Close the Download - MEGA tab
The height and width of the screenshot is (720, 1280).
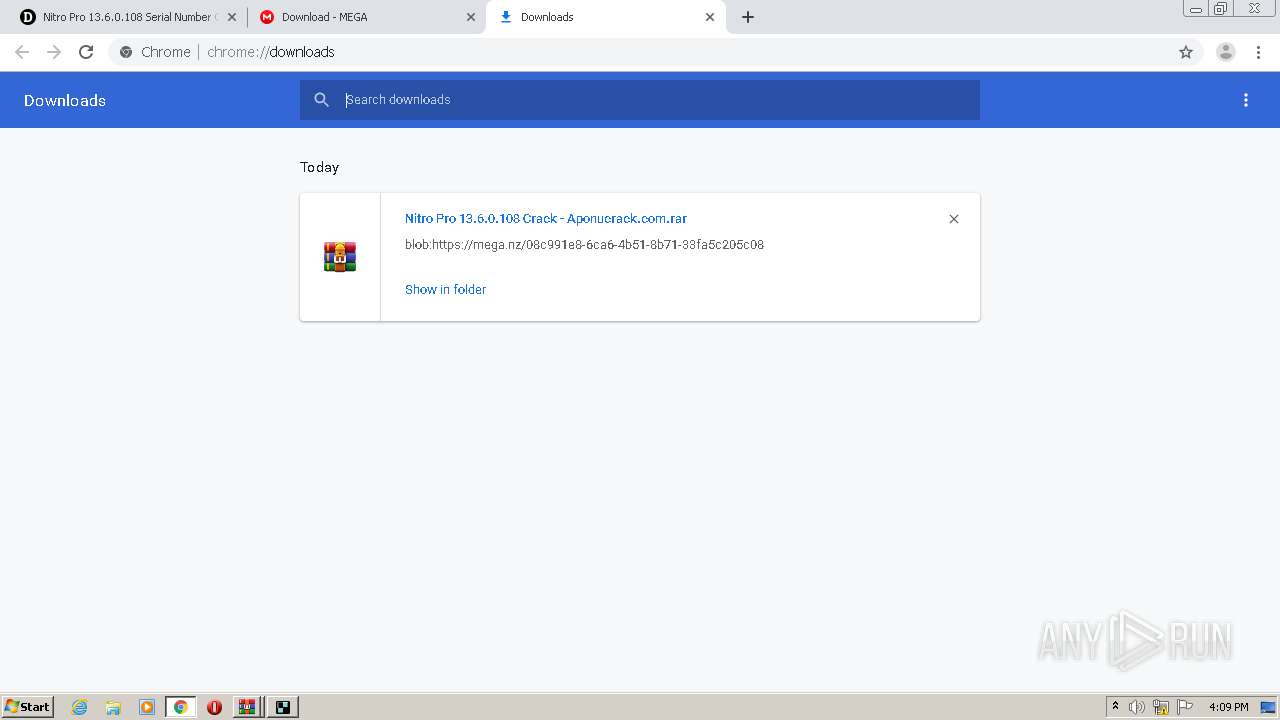[471, 17]
